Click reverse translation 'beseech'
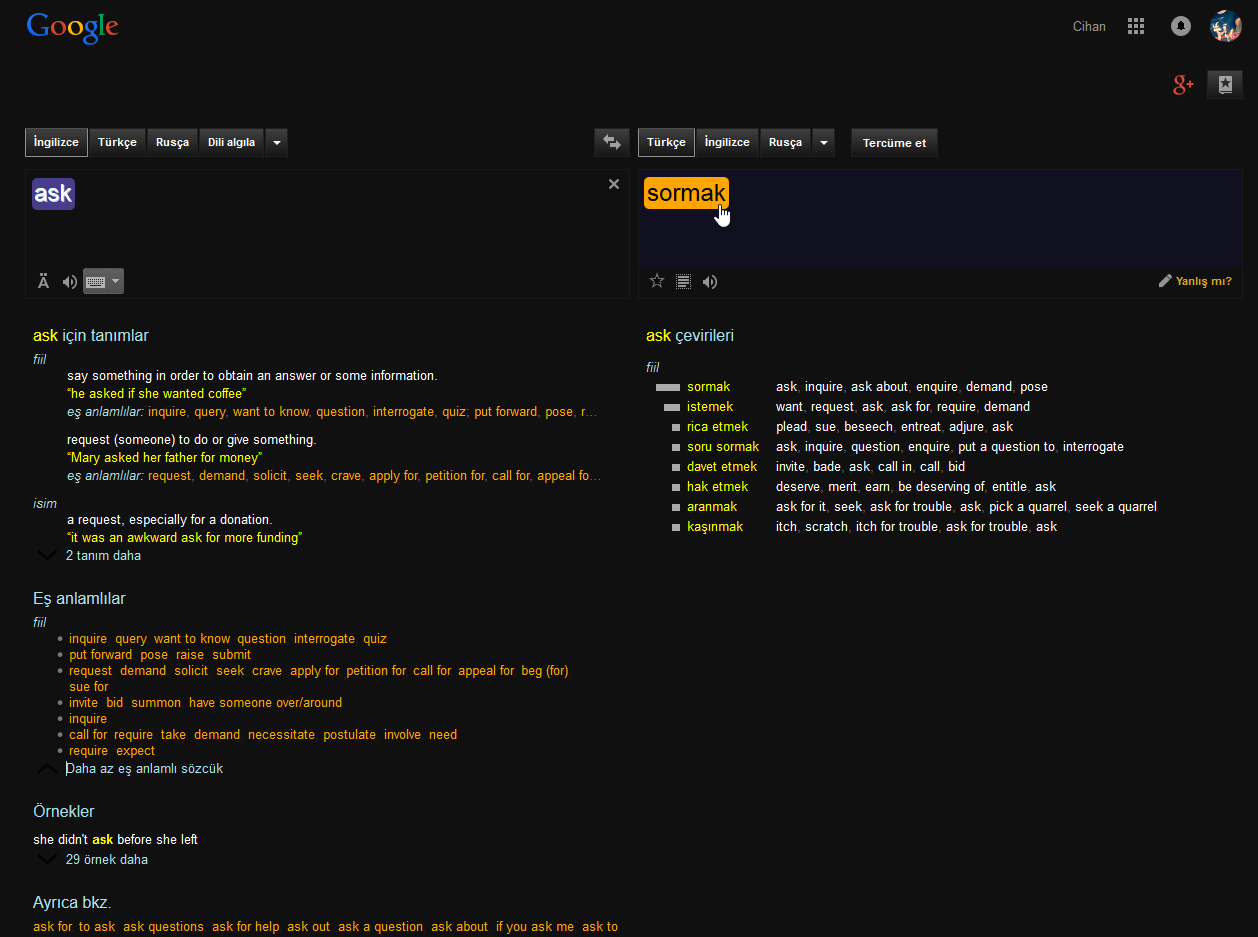 coord(868,427)
